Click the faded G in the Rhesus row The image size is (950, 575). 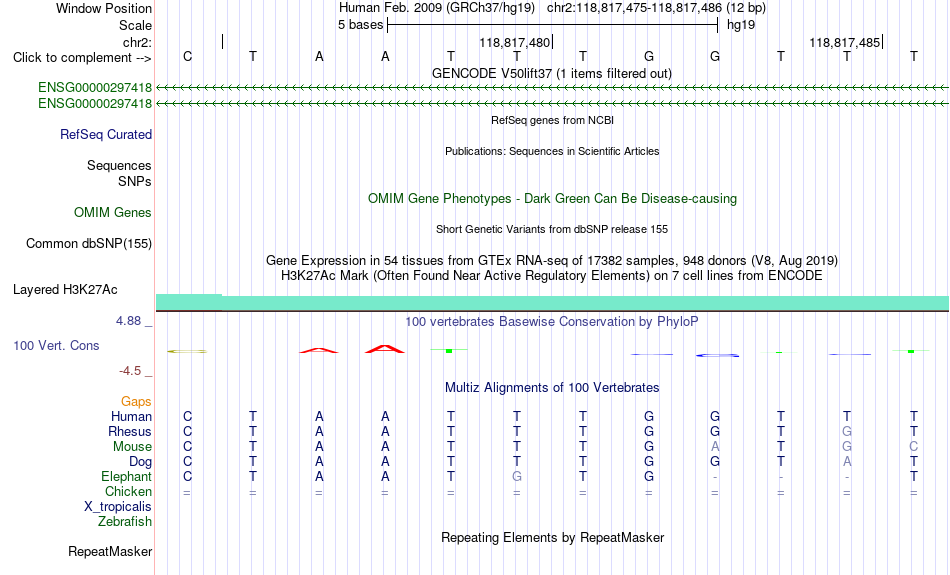pos(847,431)
